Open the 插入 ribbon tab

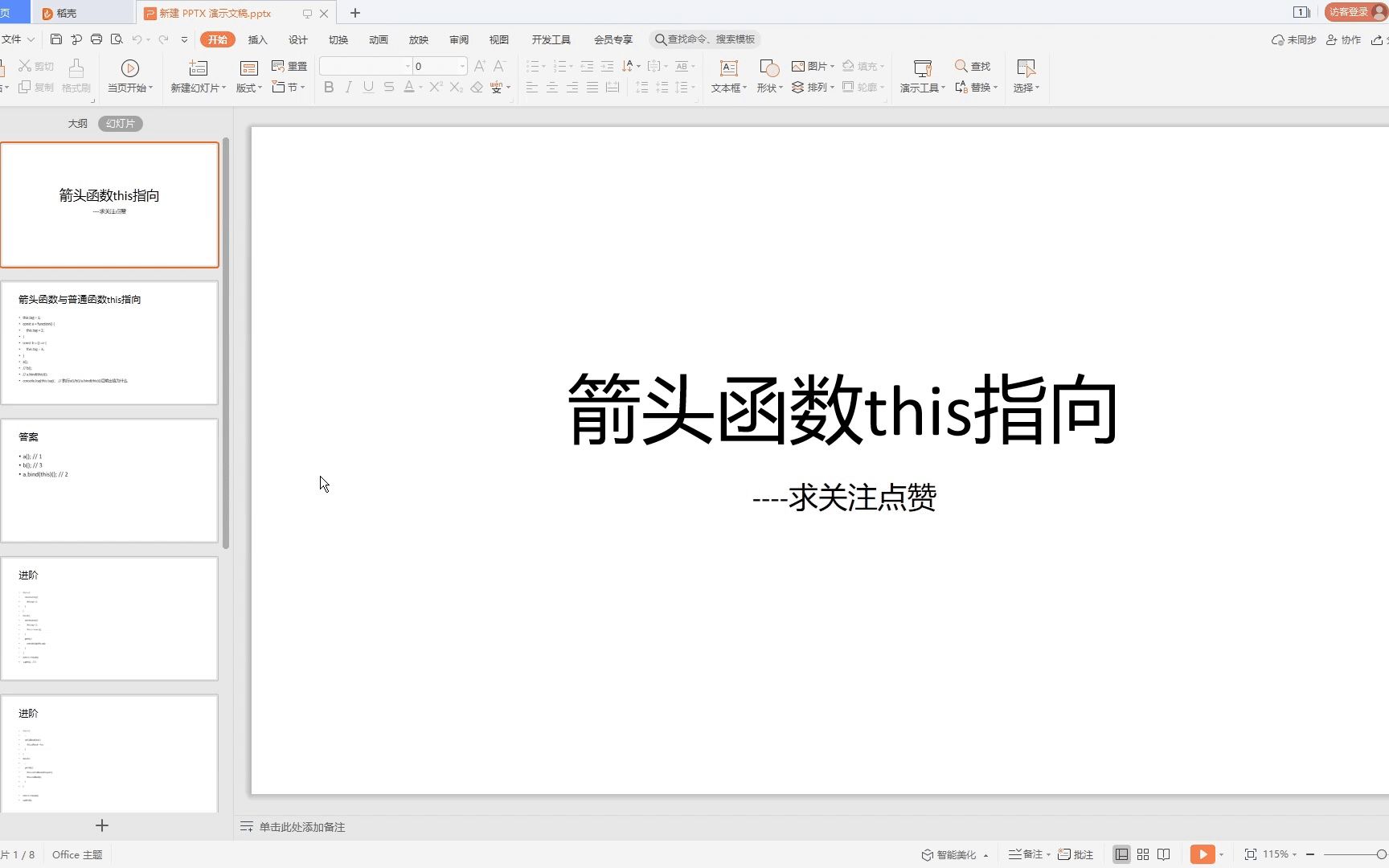click(x=257, y=39)
